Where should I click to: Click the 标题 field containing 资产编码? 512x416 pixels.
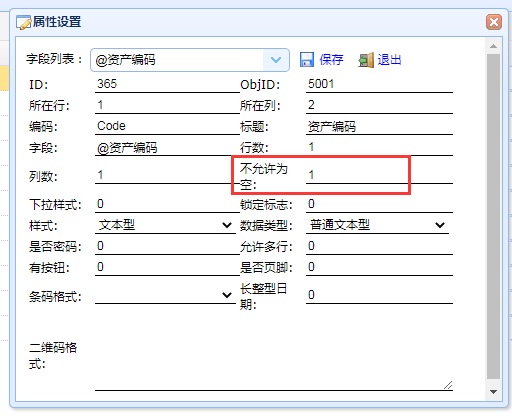(379, 127)
